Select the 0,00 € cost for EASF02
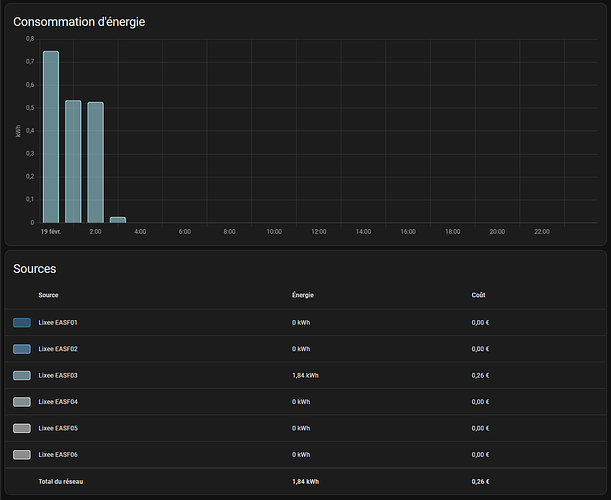The height and width of the screenshot is (500, 611). coord(480,349)
